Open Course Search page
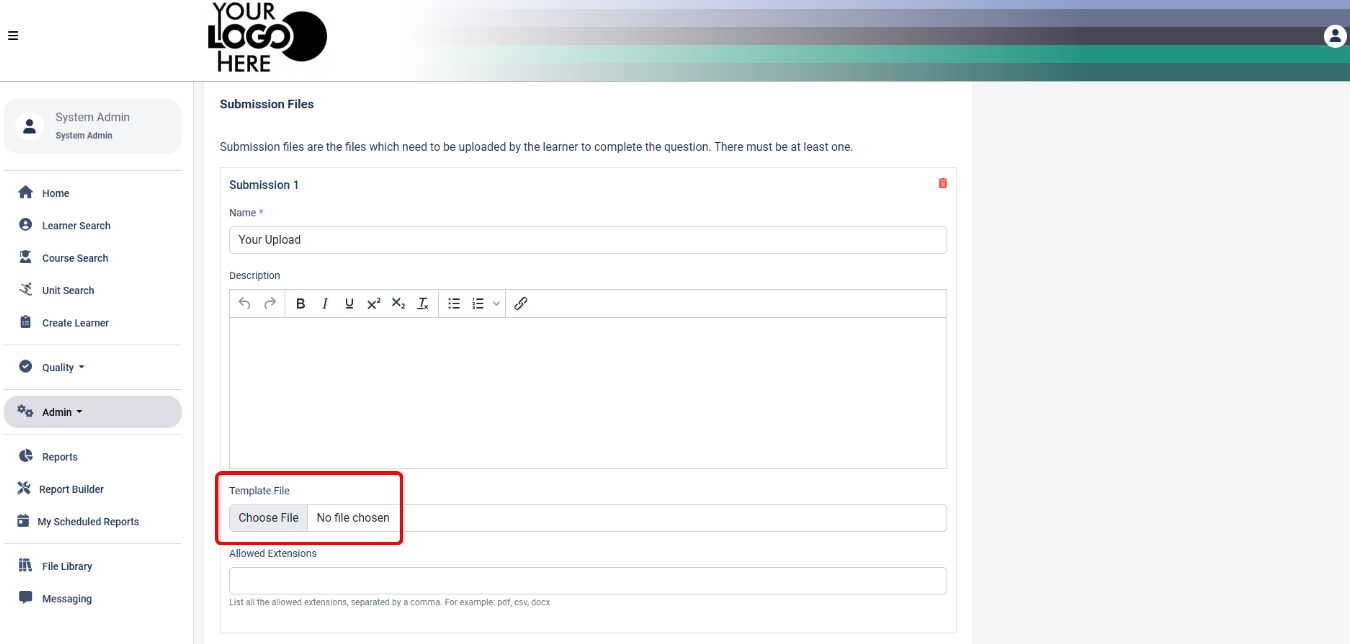This screenshot has width=1350, height=644. coord(75,258)
